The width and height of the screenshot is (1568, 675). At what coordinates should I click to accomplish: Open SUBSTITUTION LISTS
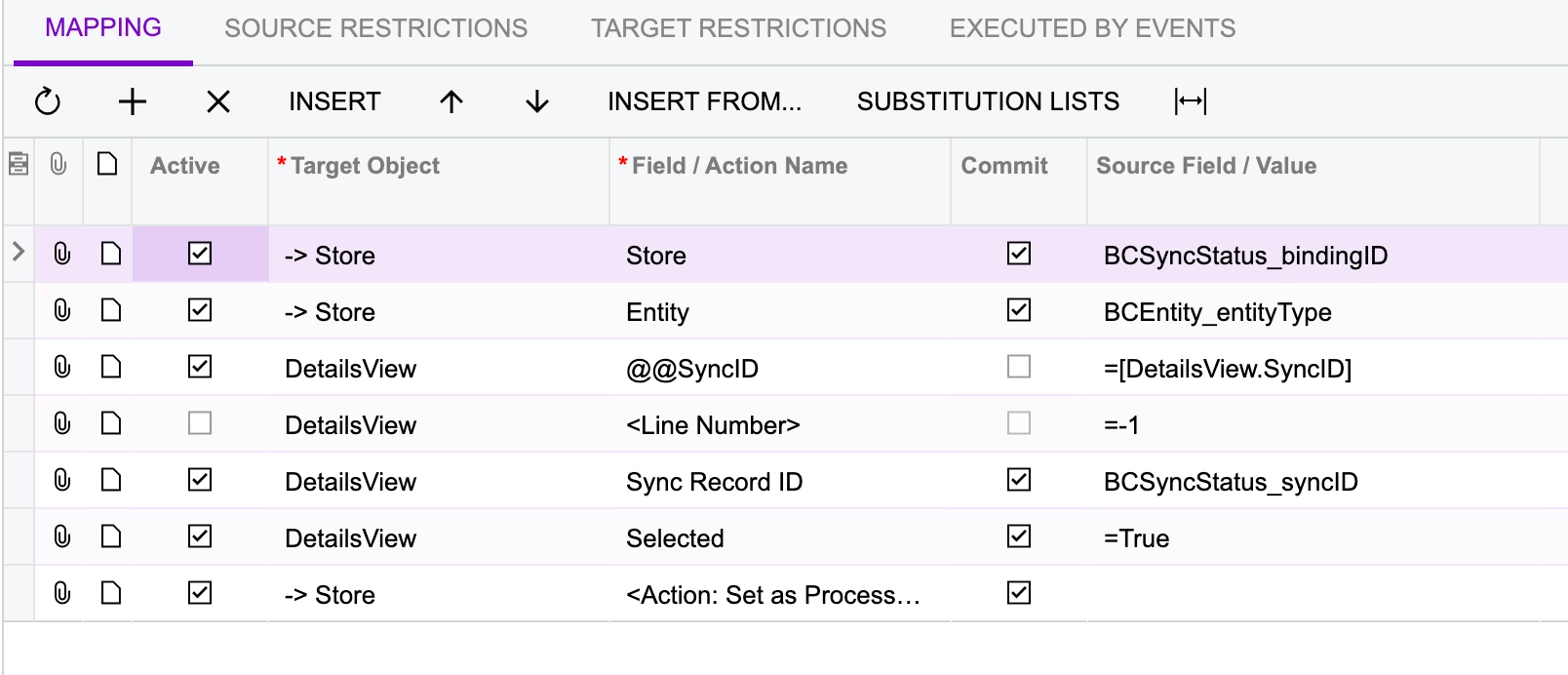989,101
